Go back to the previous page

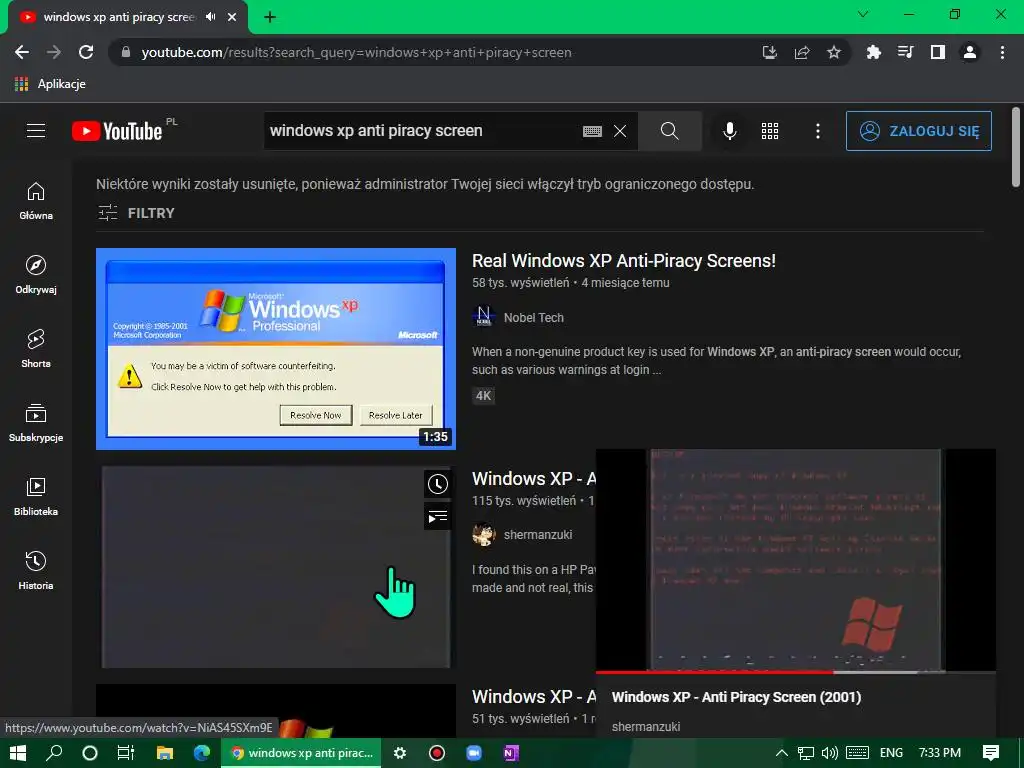[22, 52]
